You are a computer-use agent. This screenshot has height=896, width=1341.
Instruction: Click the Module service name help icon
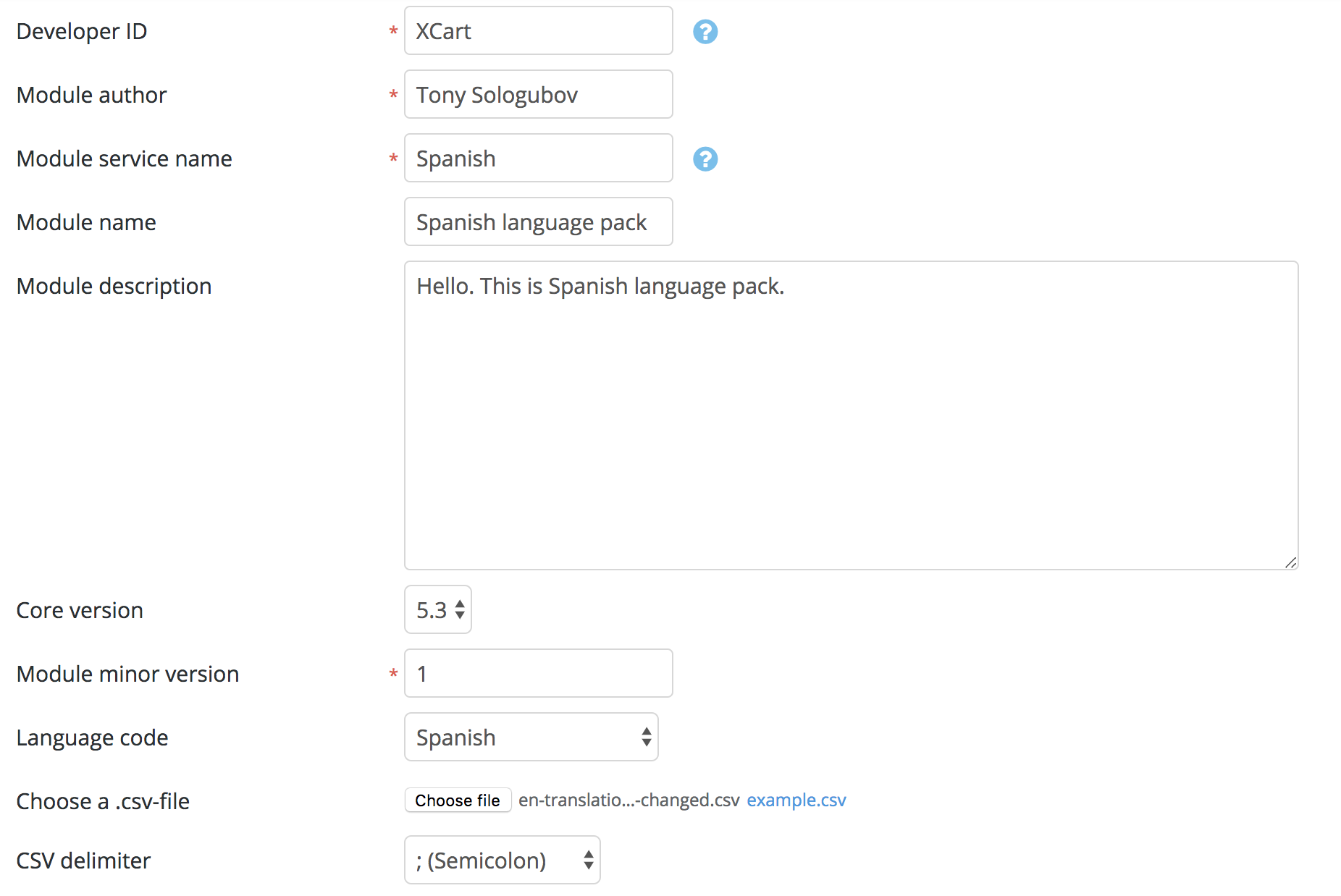click(x=705, y=159)
